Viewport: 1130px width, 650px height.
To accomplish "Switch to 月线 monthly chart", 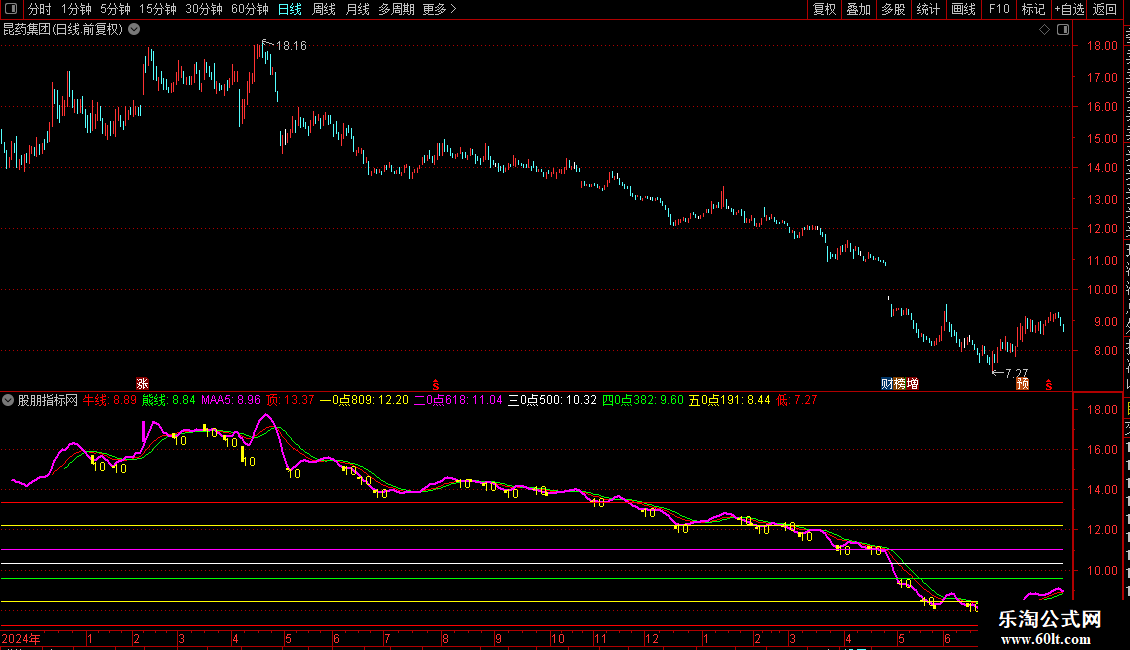I will coord(357,9).
